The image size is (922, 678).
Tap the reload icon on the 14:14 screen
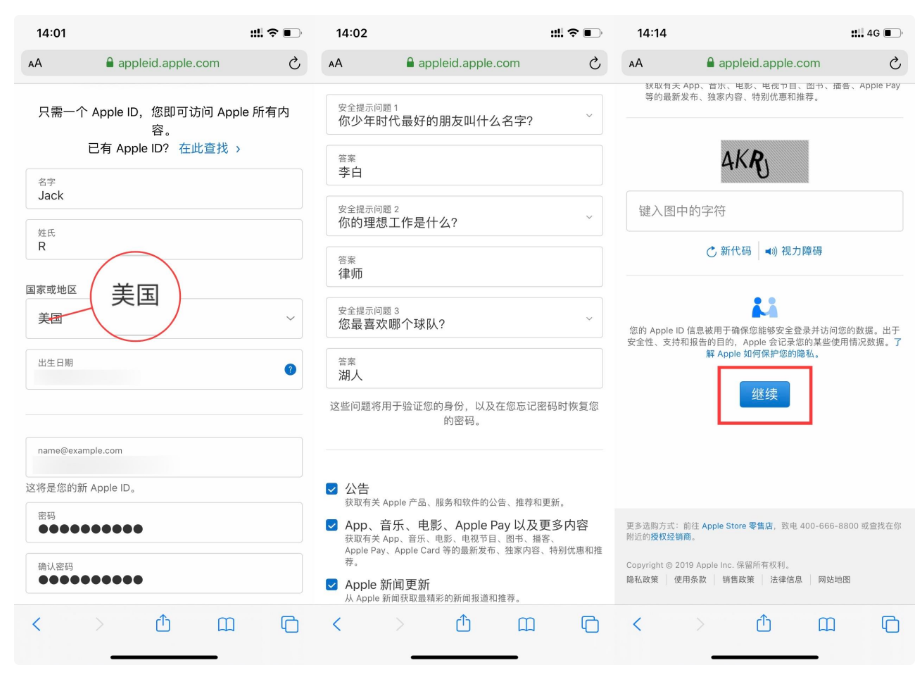click(x=895, y=63)
